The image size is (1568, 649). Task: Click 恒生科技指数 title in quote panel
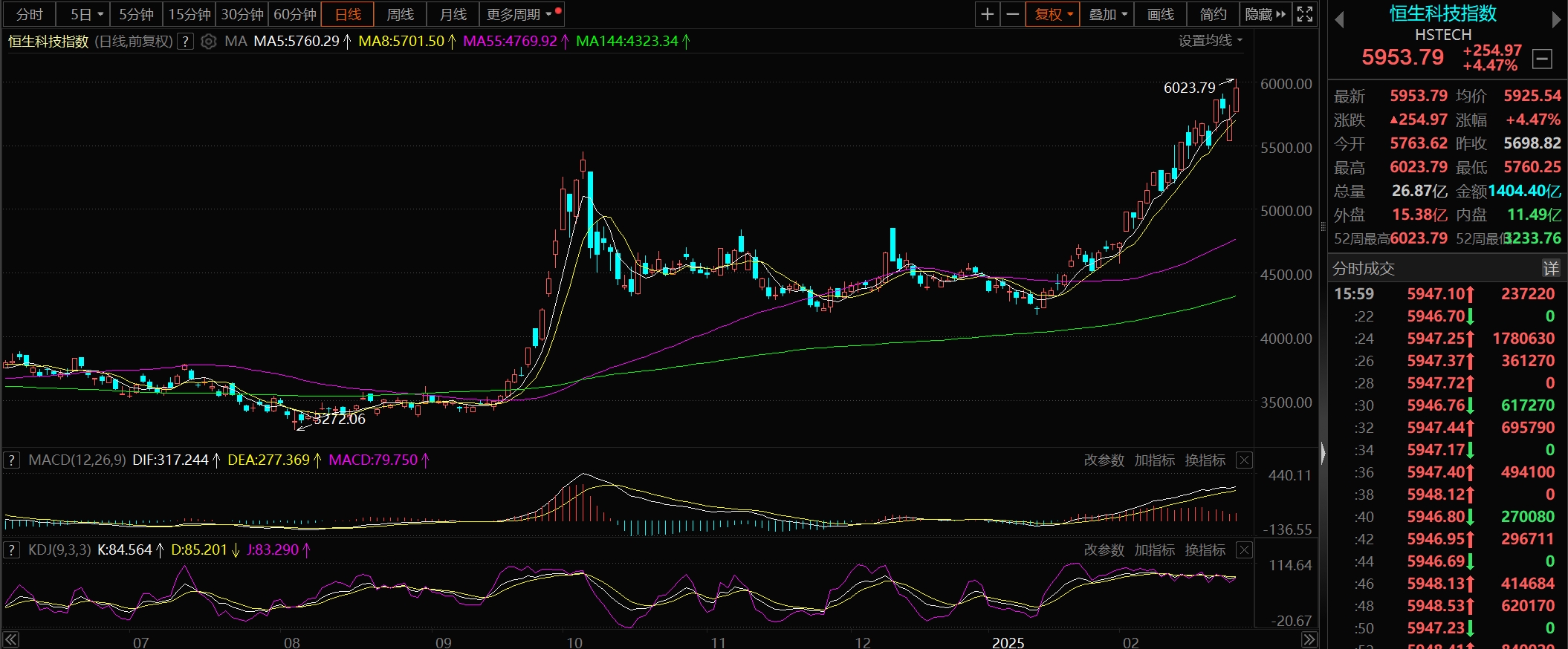1443,13
